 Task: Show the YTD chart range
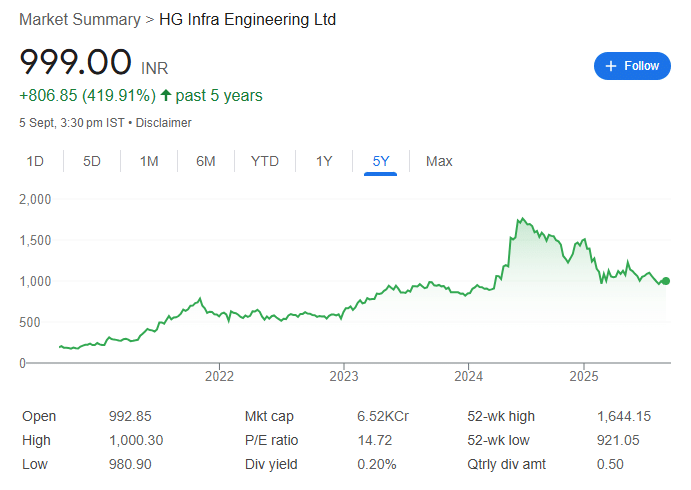pyautogui.click(x=265, y=161)
